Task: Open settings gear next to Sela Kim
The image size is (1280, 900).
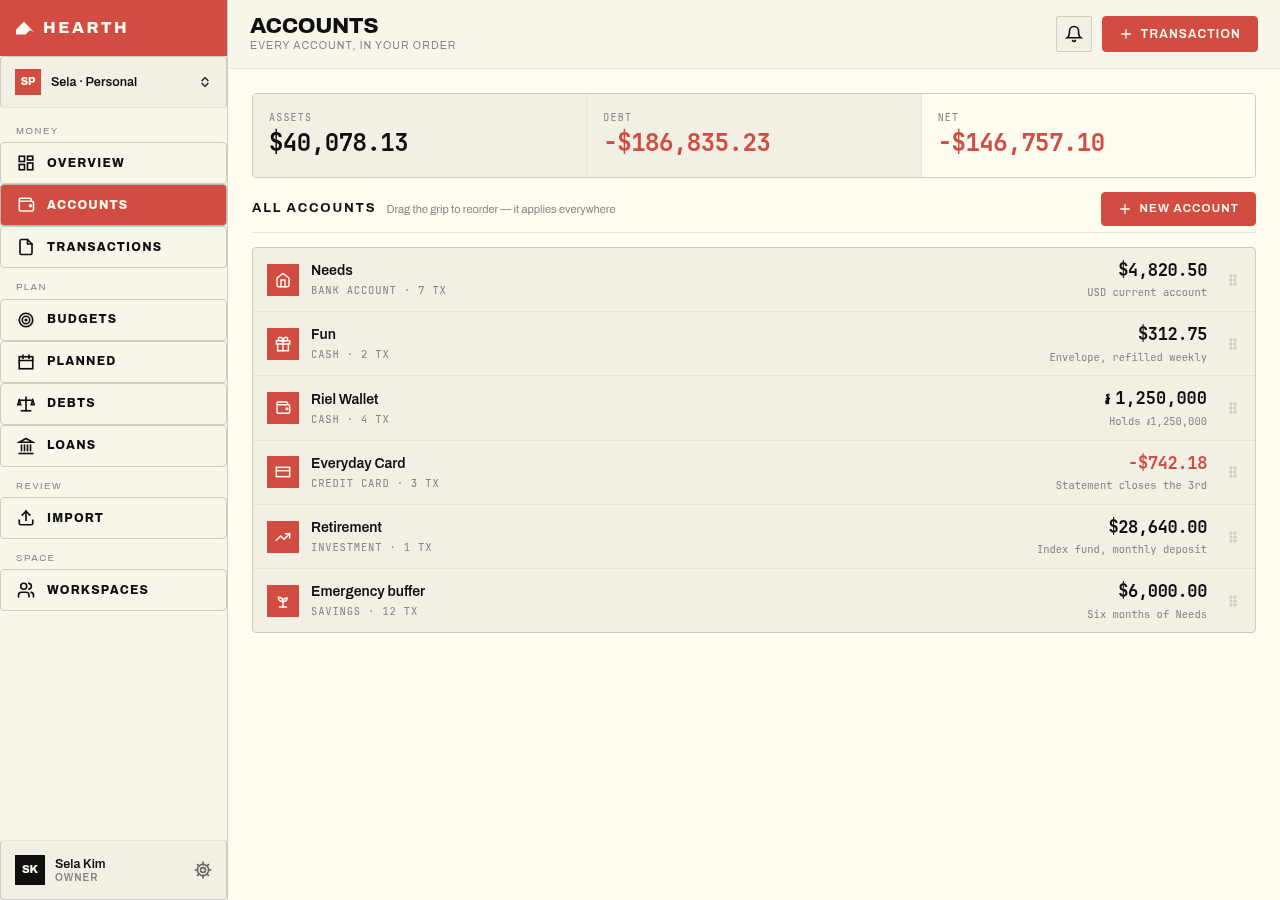Action: (x=203, y=870)
